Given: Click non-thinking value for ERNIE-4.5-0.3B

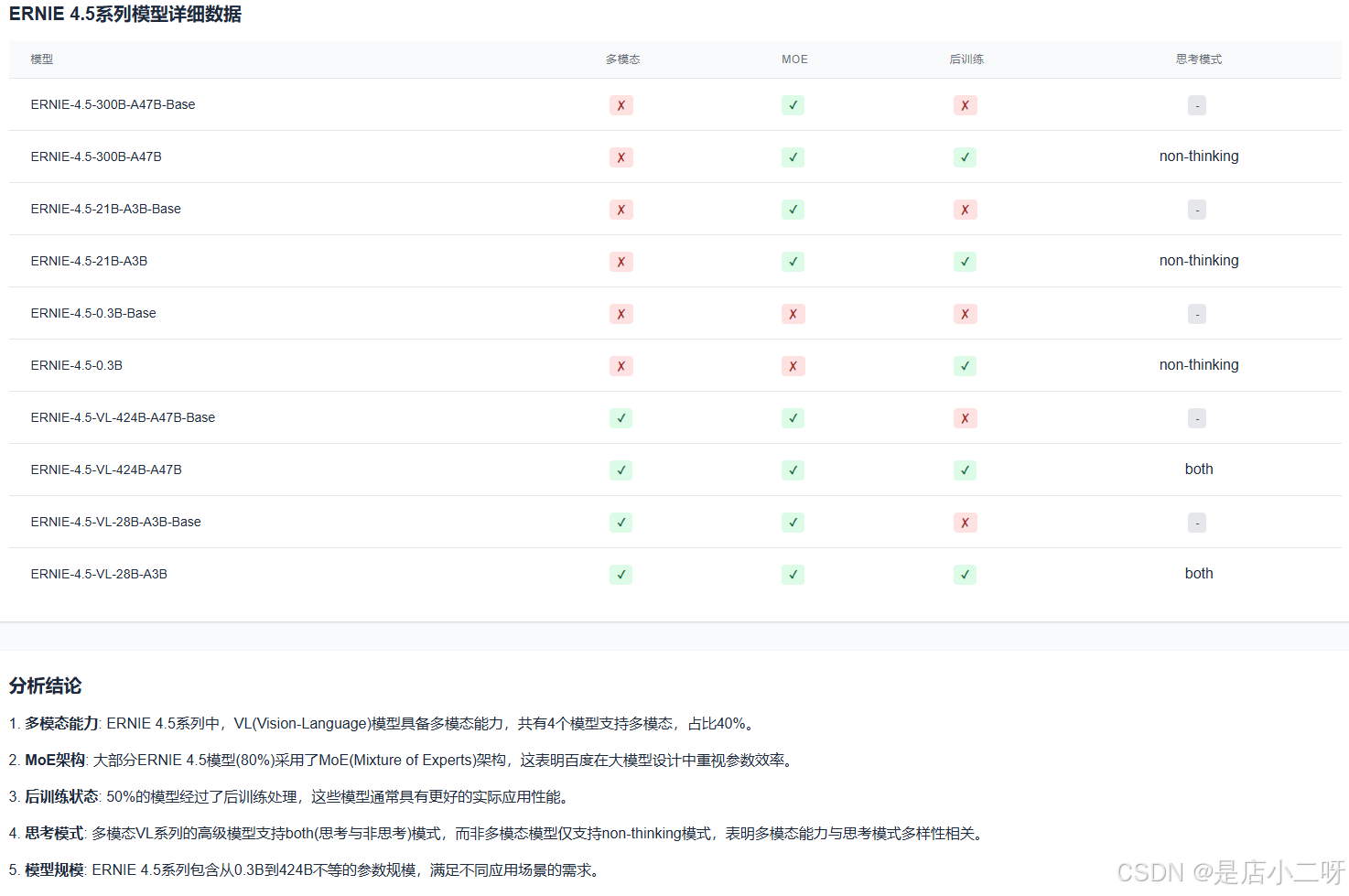Looking at the screenshot, I should [1199, 365].
